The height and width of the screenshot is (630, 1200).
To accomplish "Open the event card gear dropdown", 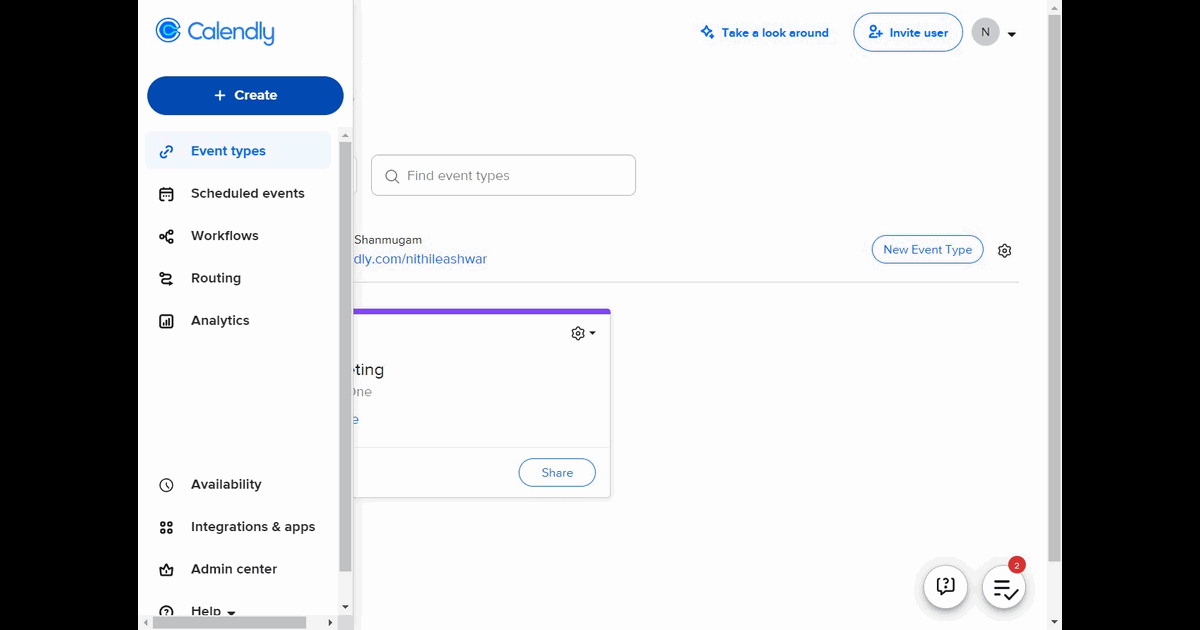I will (583, 333).
